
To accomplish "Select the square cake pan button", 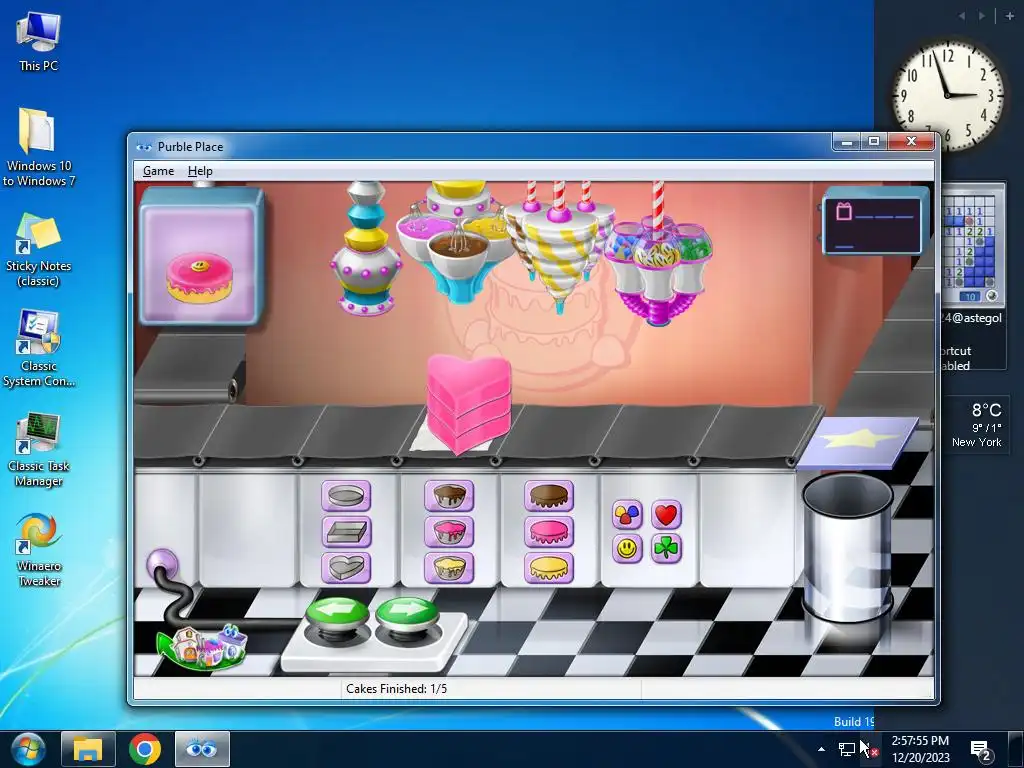I will (x=346, y=532).
